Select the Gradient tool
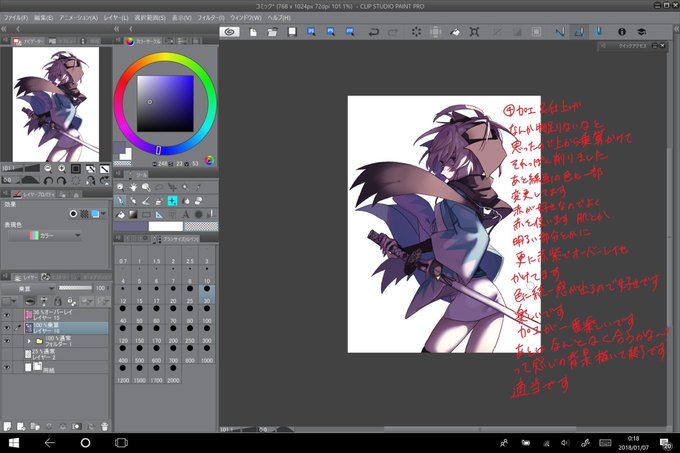Viewport: 680px width, 453px height. [133, 214]
